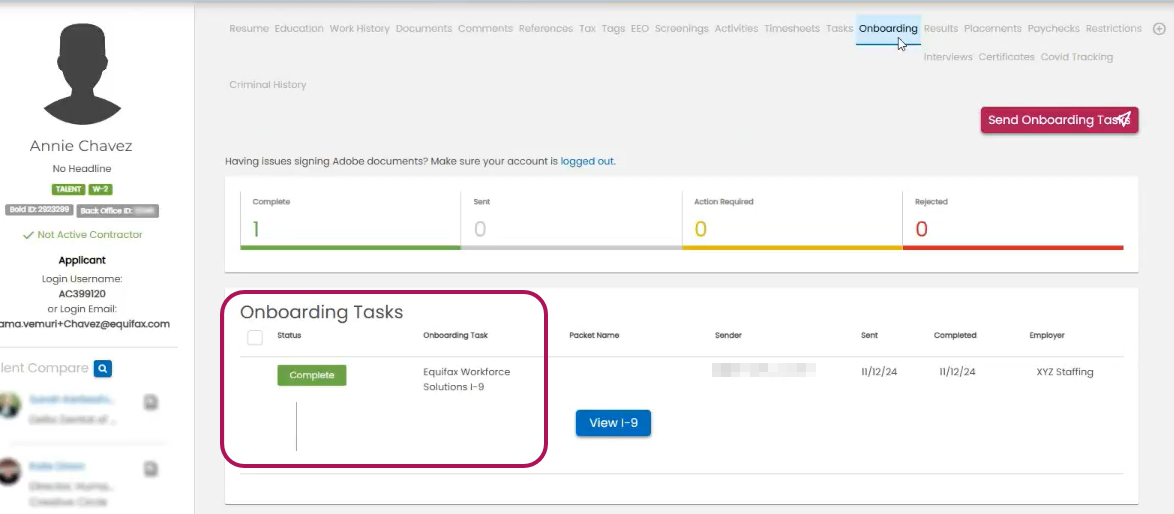The height and width of the screenshot is (514, 1174).
Task: Go to the Documents tab
Action: click(x=424, y=28)
